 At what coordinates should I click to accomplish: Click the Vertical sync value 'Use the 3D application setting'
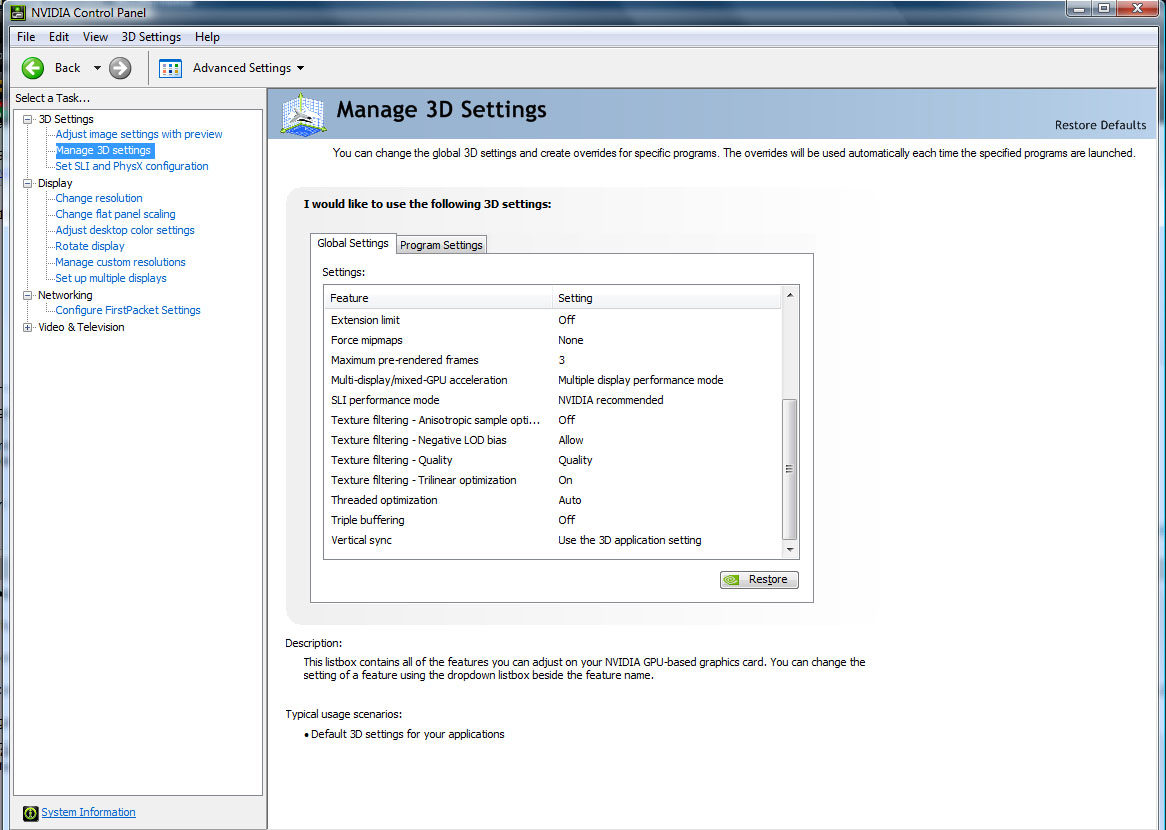[630, 541]
